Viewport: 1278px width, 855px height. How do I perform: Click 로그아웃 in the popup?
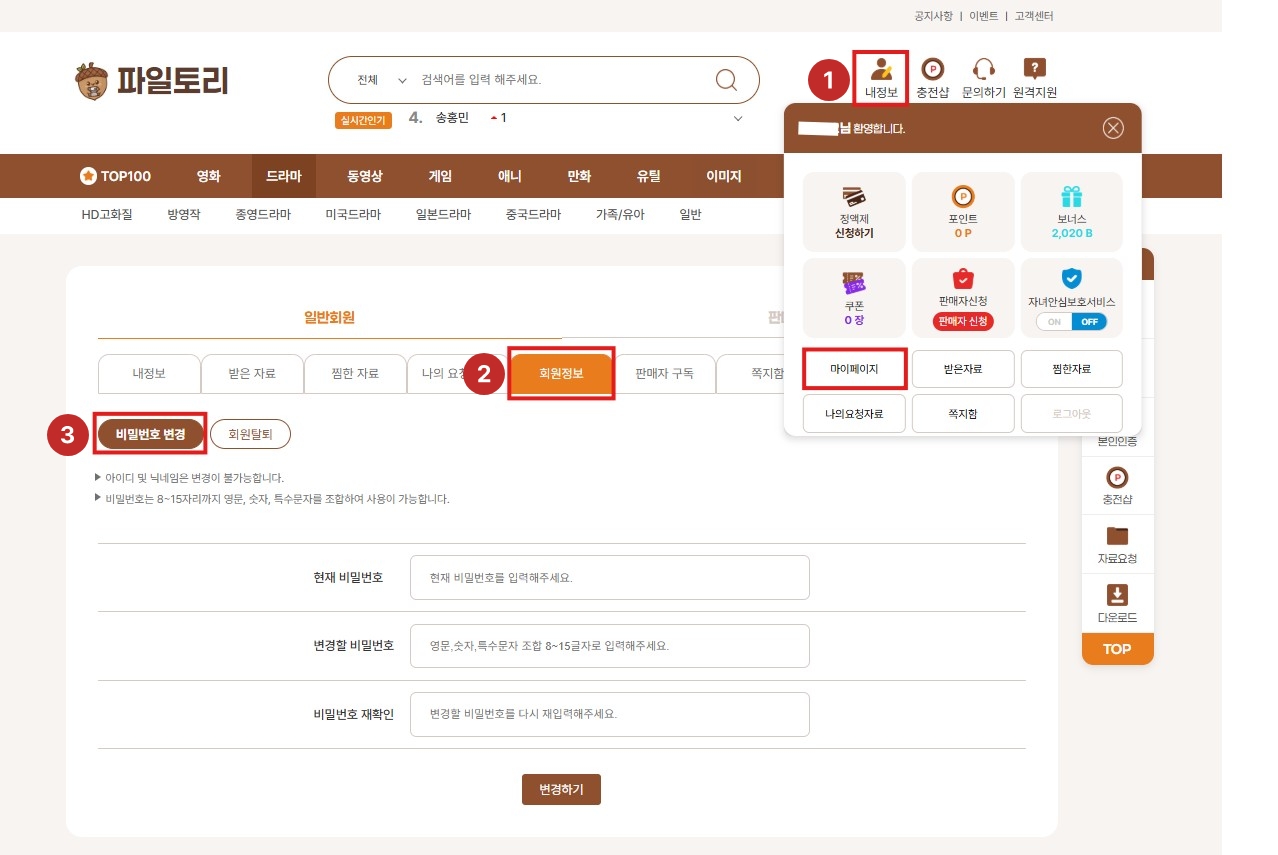coord(1072,413)
